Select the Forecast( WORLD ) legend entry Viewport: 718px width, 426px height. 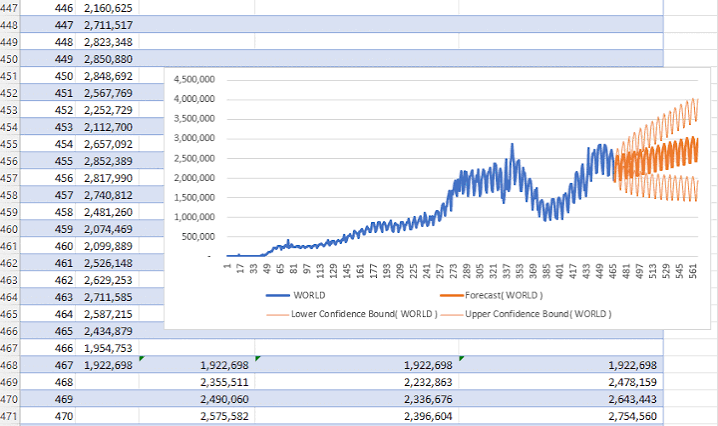[491, 295]
